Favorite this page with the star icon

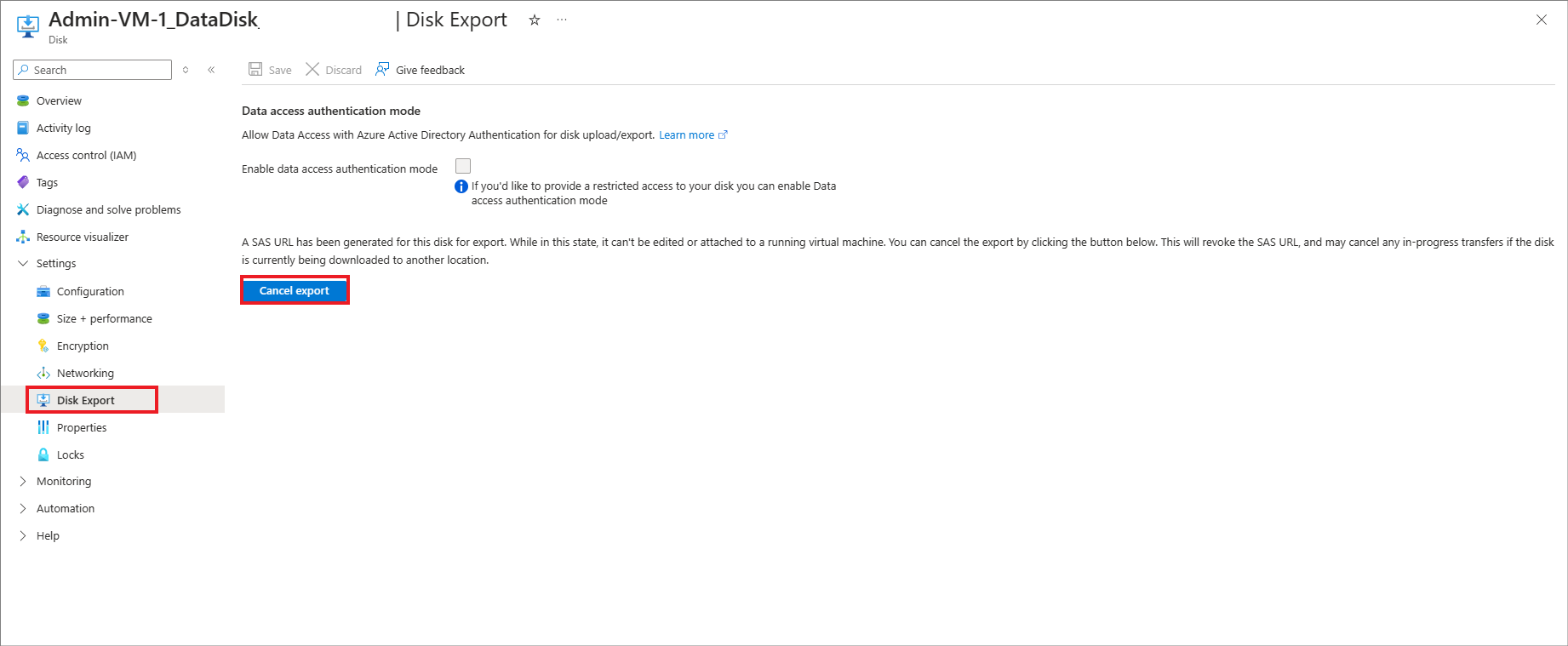pos(535,20)
